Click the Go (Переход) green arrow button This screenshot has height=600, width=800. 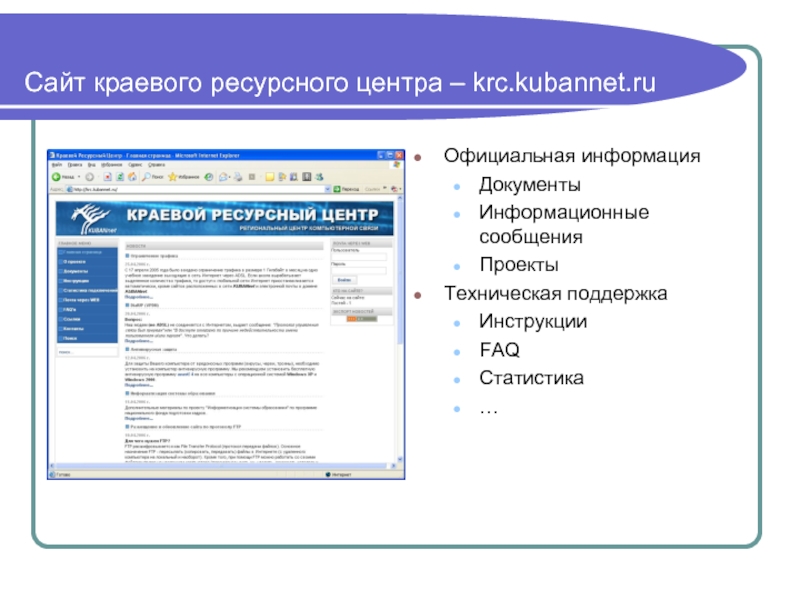point(346,189)
